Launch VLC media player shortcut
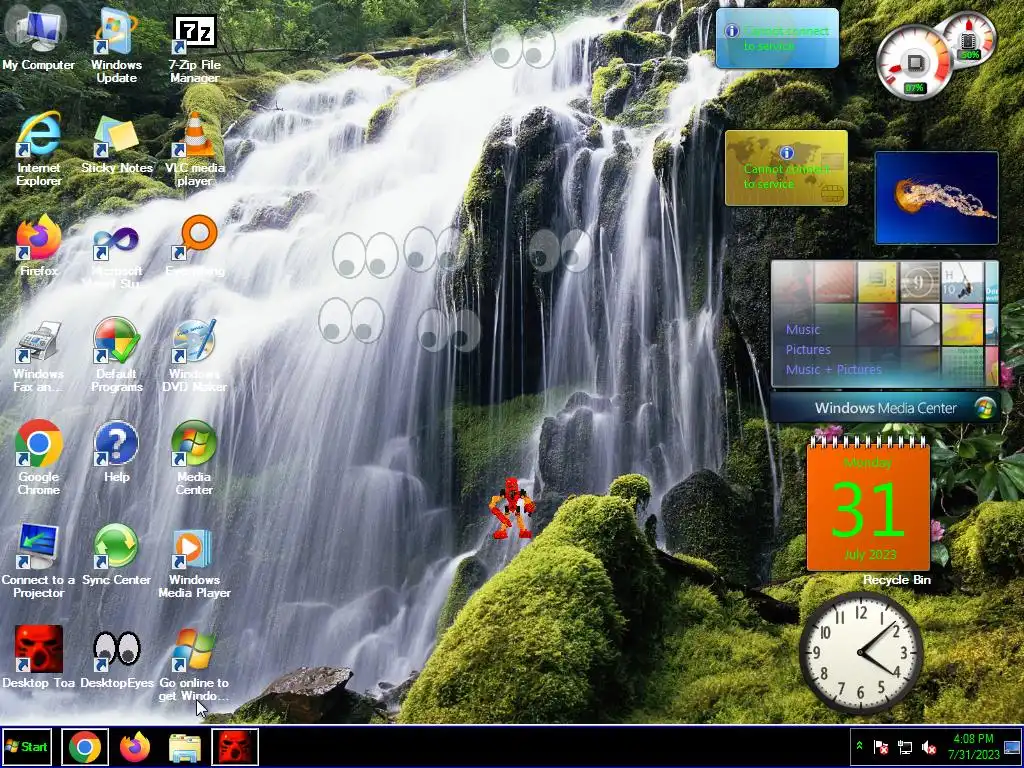The width and height of the screenshot is (1024, 768). (195, 149)
